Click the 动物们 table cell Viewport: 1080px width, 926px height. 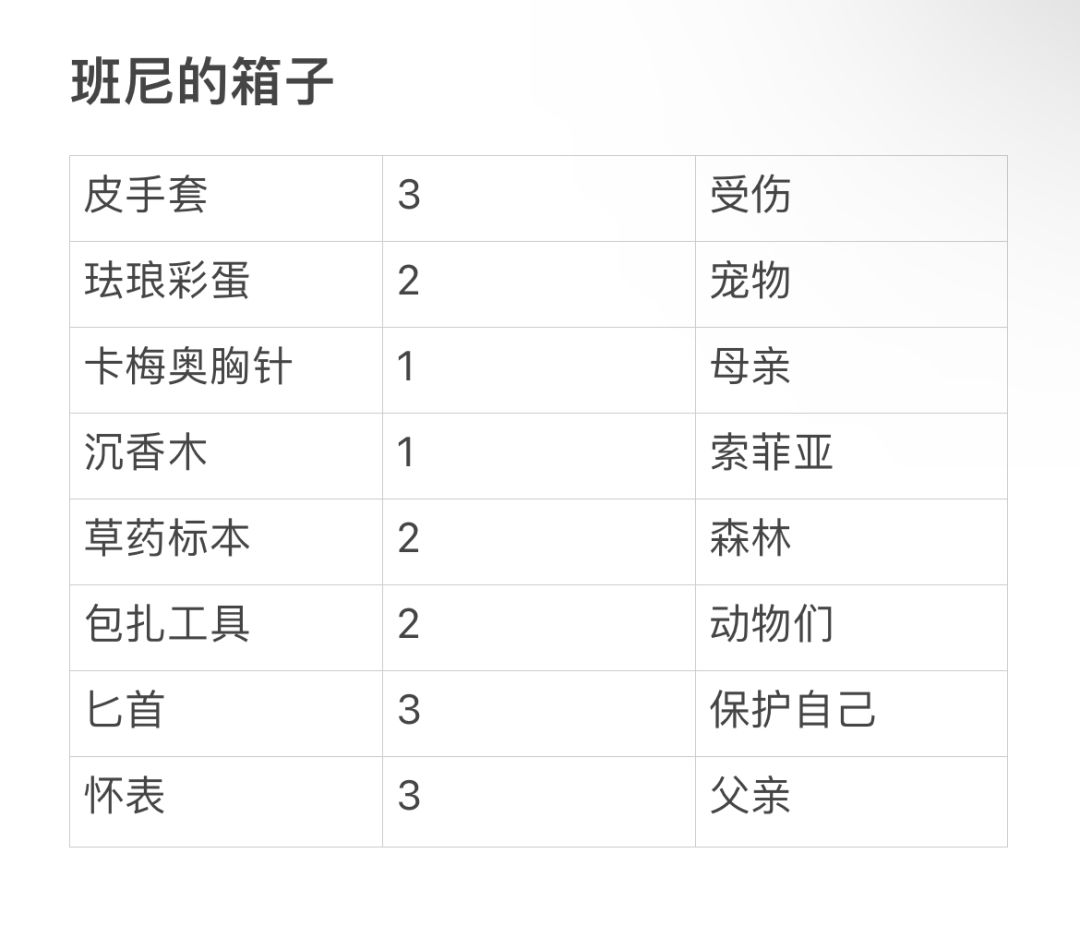pos(771,625)
